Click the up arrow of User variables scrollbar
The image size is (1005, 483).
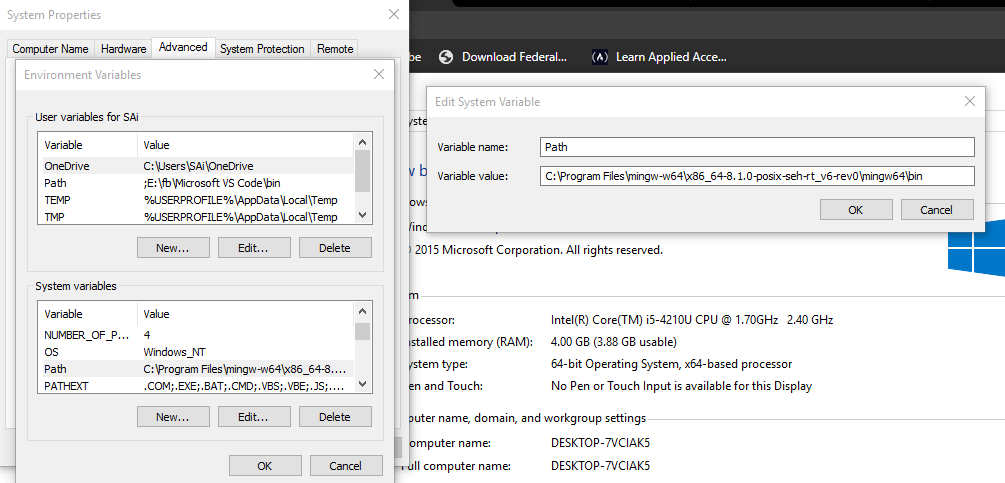pyautogui.click(x=362, y=142)
